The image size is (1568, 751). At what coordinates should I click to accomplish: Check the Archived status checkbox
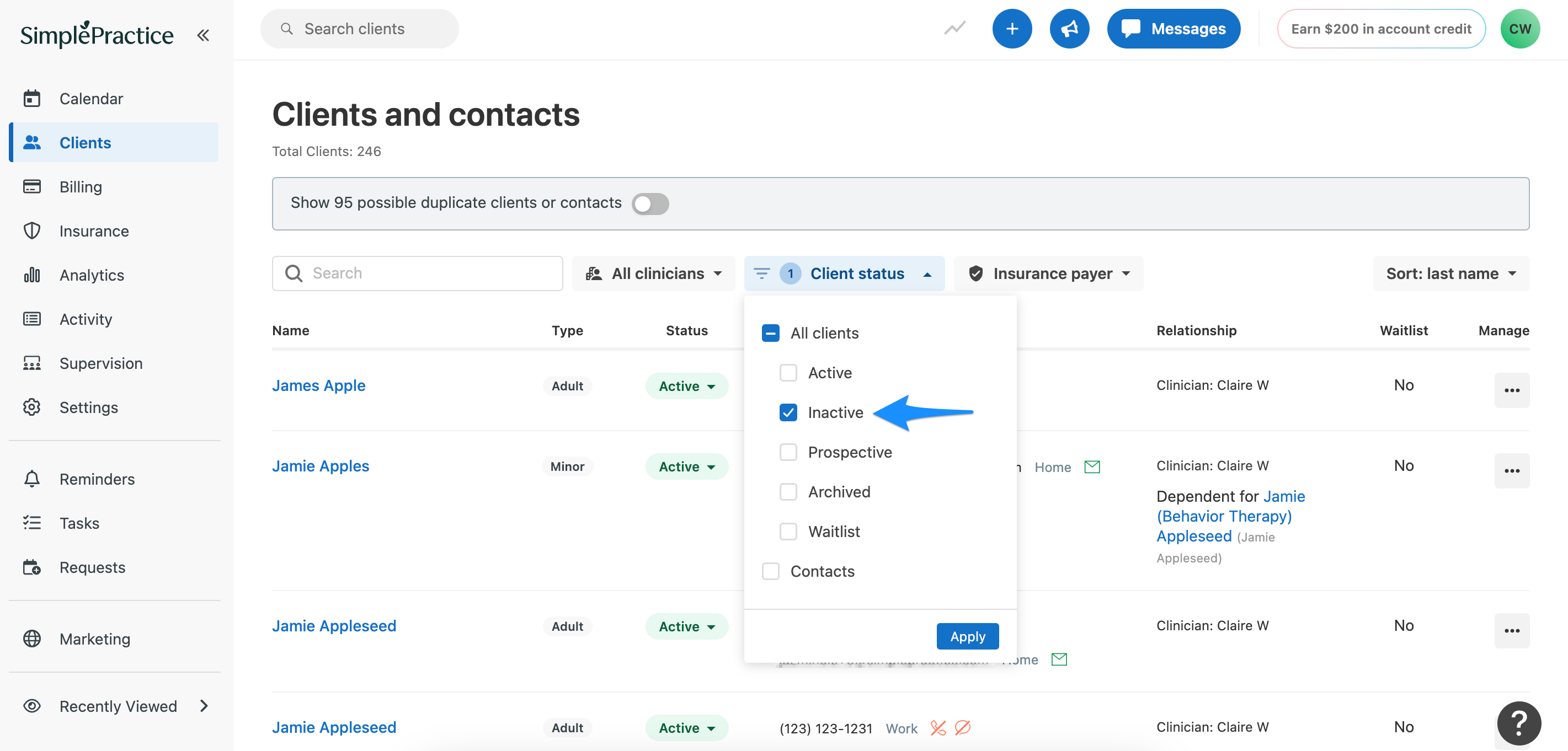click(x=788, y=492)
